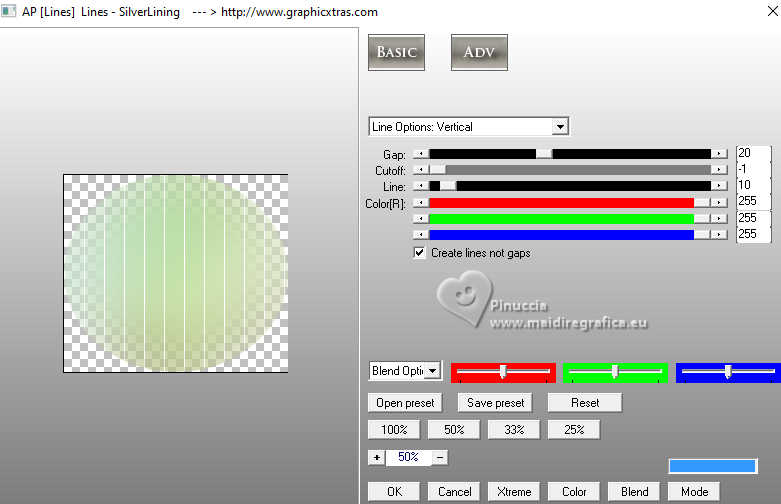
Task: Click the blue color swatch bar
Action: (712, 466)
